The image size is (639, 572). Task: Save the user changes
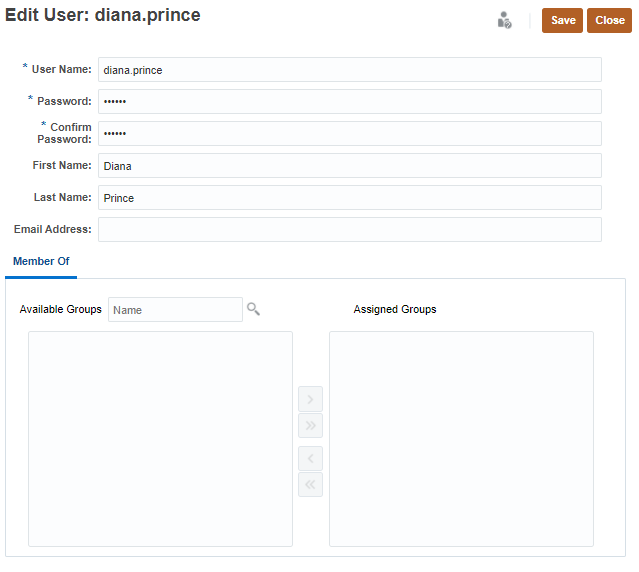(562, 20)
